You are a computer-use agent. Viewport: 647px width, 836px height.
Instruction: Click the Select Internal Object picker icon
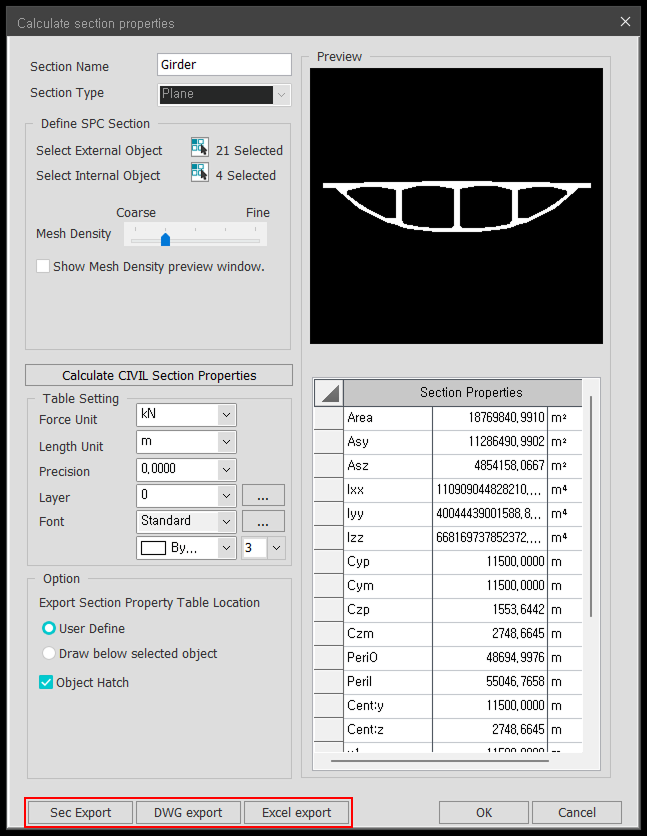click(x=200, y=172)
